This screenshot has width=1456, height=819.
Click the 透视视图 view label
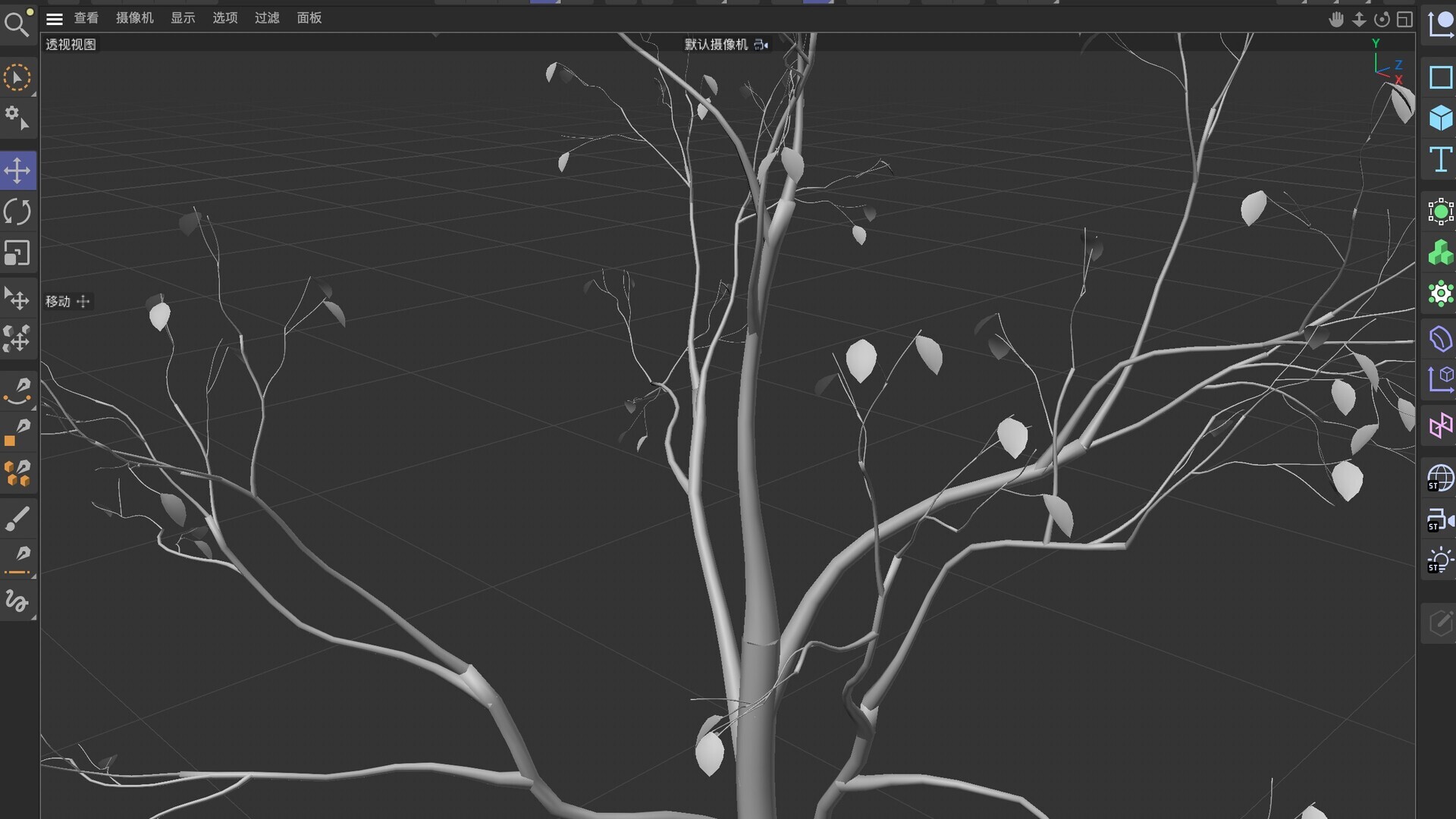pos(71,44)
